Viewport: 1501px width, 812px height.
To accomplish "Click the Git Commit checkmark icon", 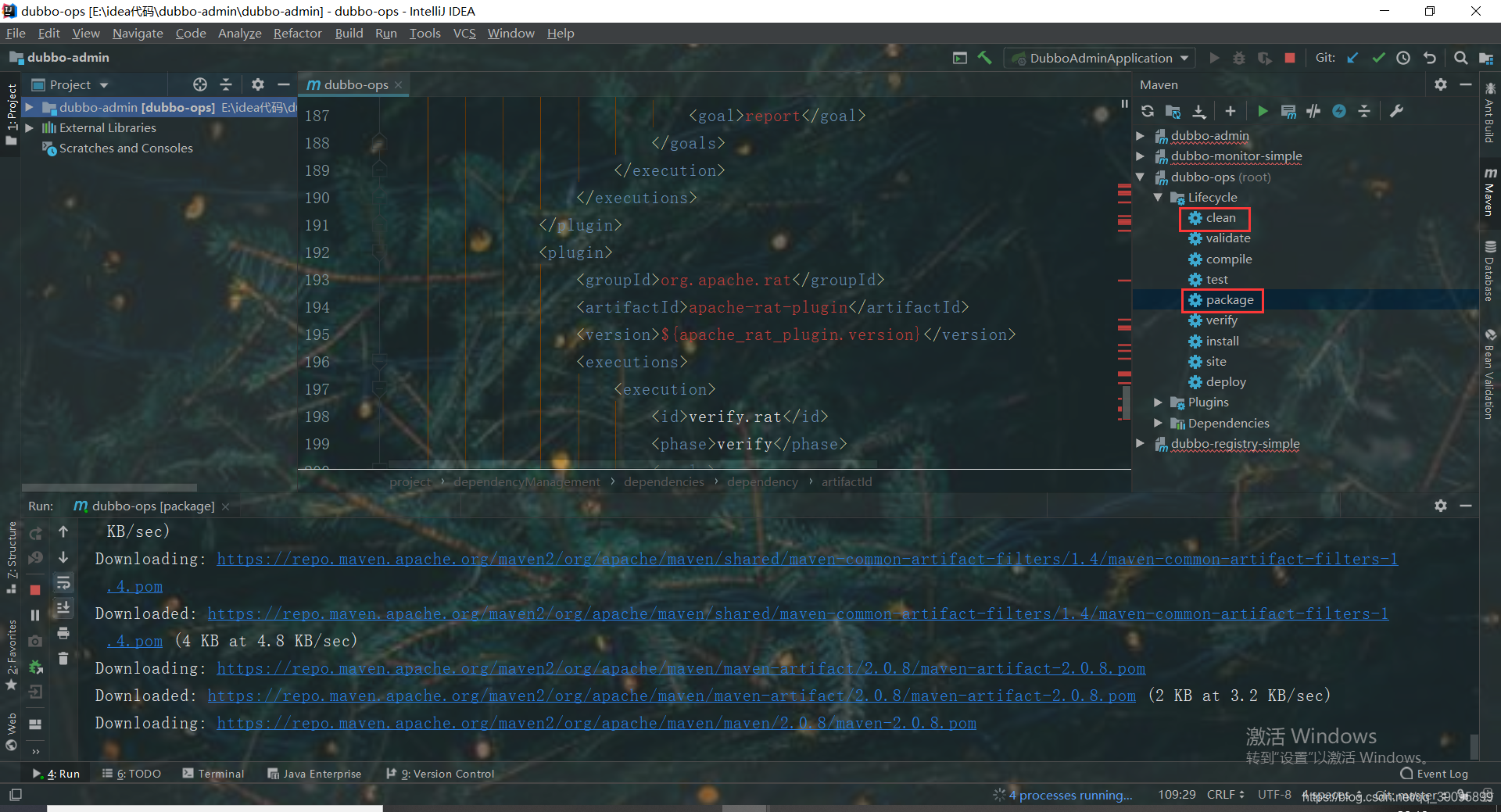I will [x=1378, y=58].
